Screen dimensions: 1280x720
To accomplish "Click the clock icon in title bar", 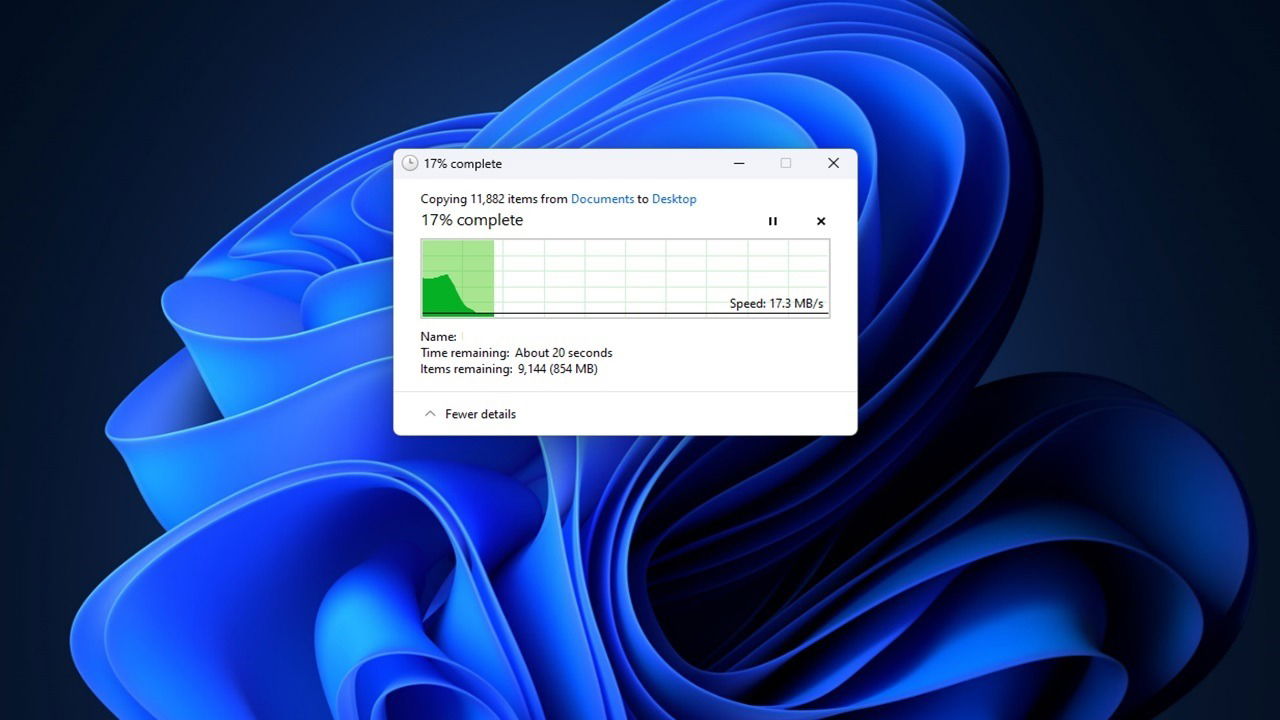I will point(409,163).
